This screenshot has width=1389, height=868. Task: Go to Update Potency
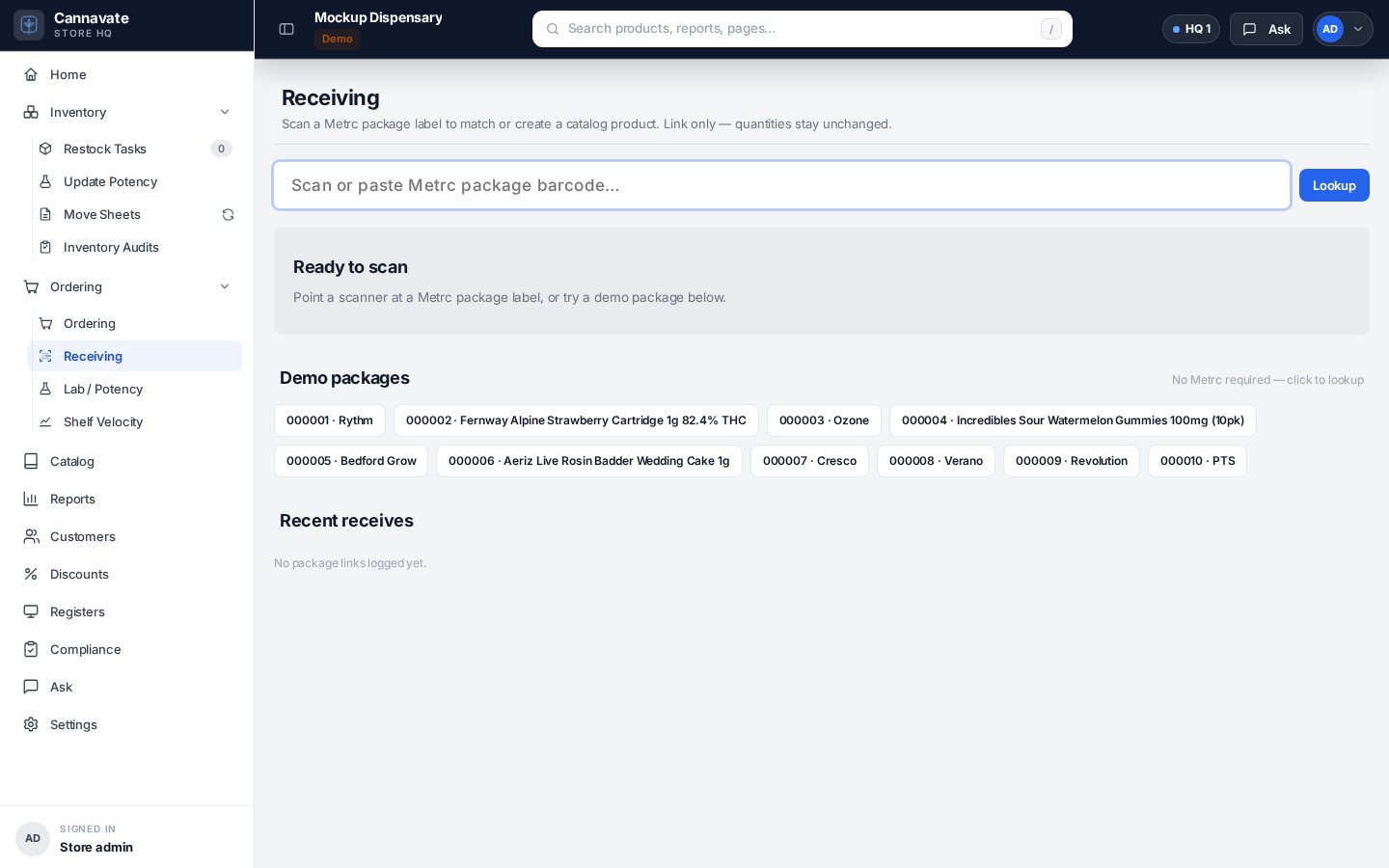(135, 181)
